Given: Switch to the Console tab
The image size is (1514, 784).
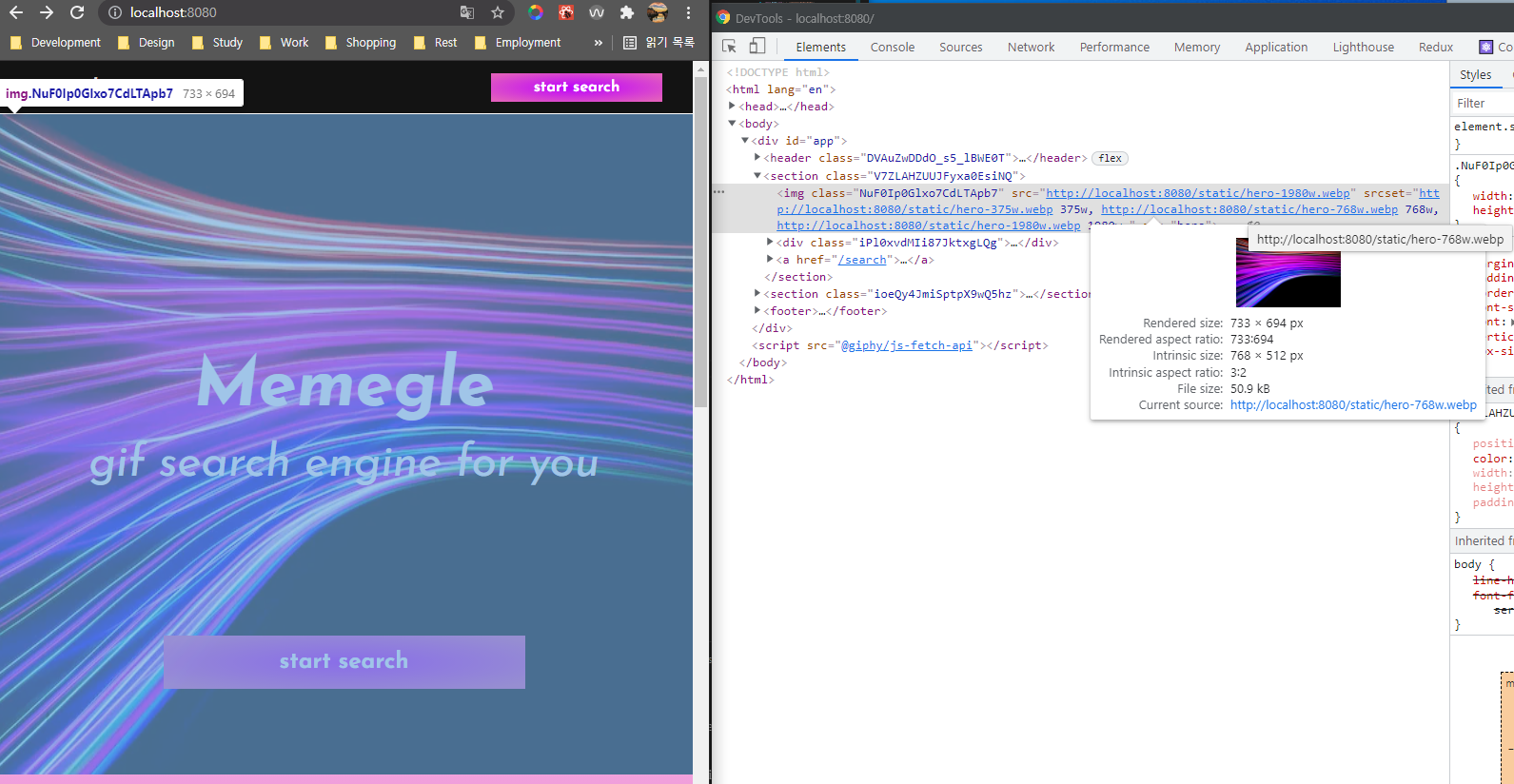Looking at the screenshot, I should tap(893, 47).
